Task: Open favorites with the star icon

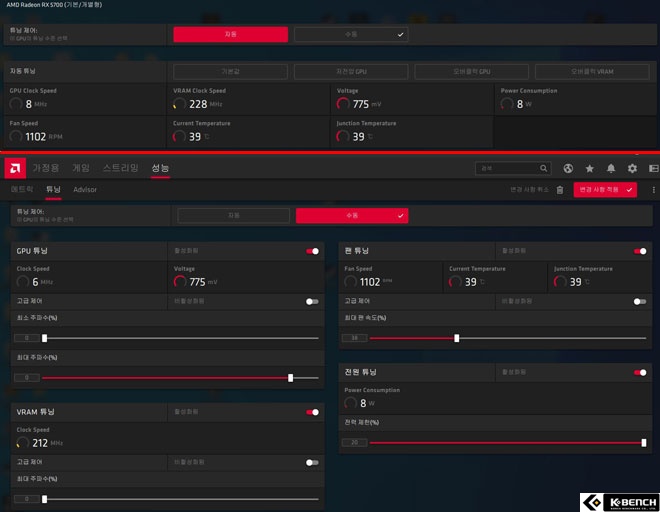Action: tap(589, 168)
